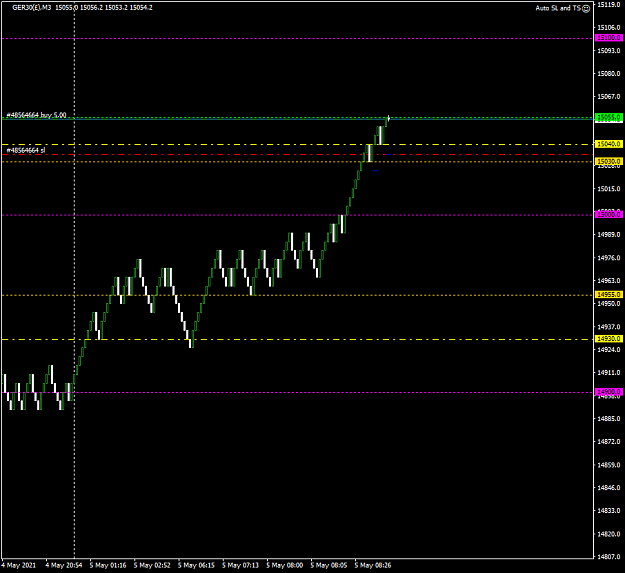Screen dimensions: 625x573
Task: Select the '#48564664 sl' stop loss label
Action: (x=26, y=150)
